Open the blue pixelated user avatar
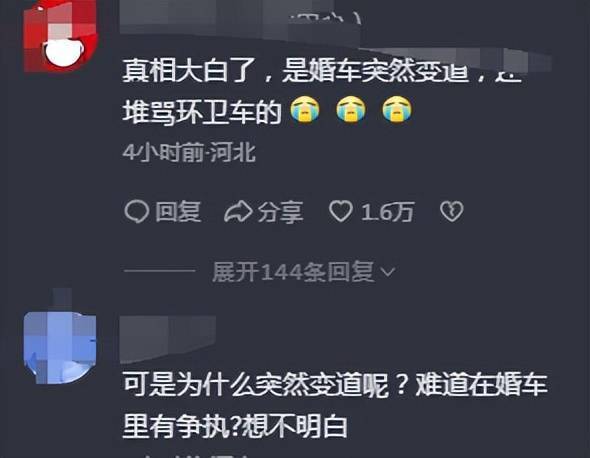 tap(60, 346)
